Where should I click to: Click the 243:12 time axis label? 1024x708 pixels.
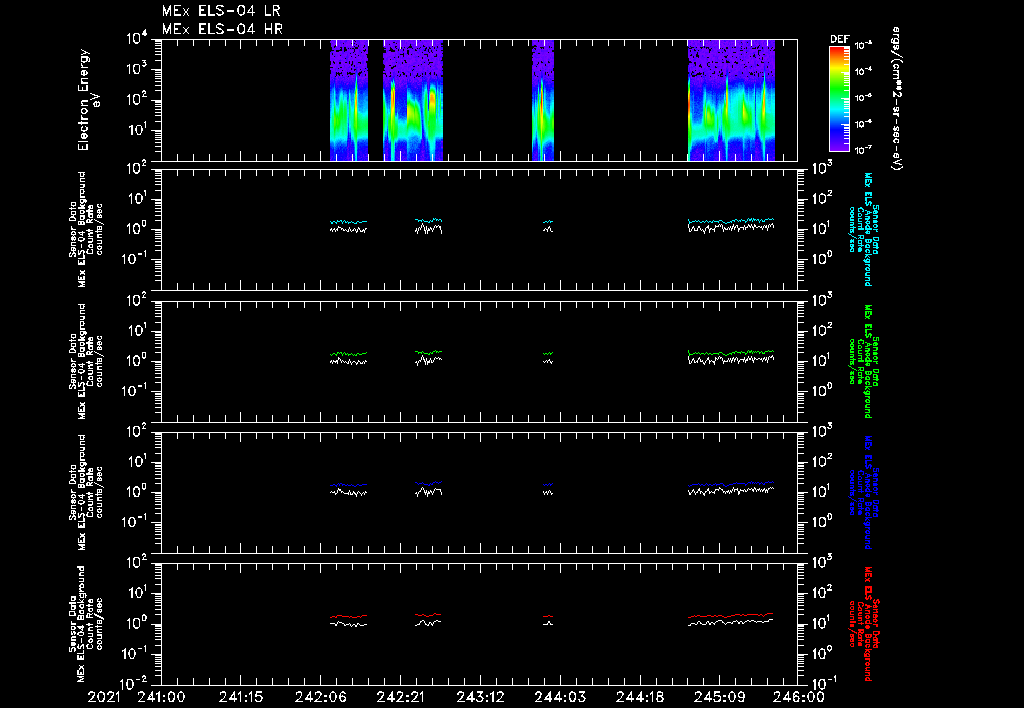coord(480,698)
